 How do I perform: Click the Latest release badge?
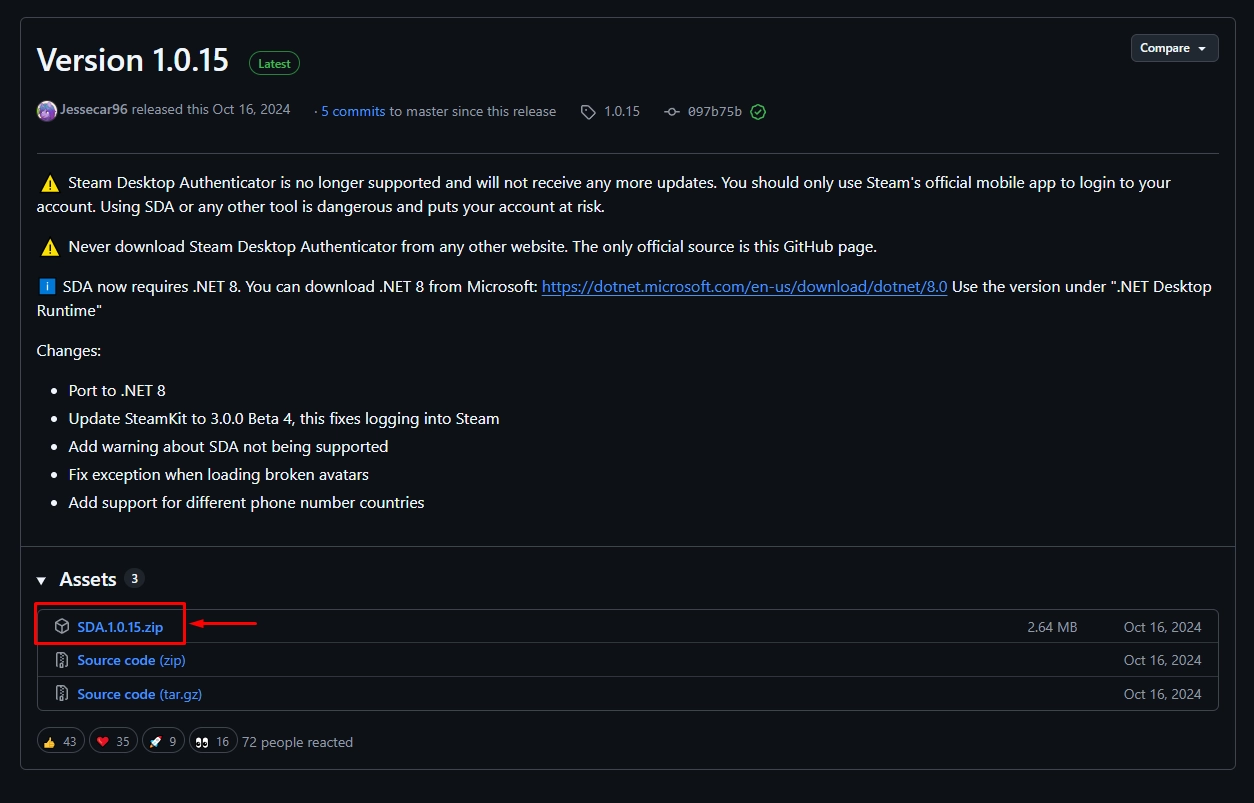[x=274, y=63]
